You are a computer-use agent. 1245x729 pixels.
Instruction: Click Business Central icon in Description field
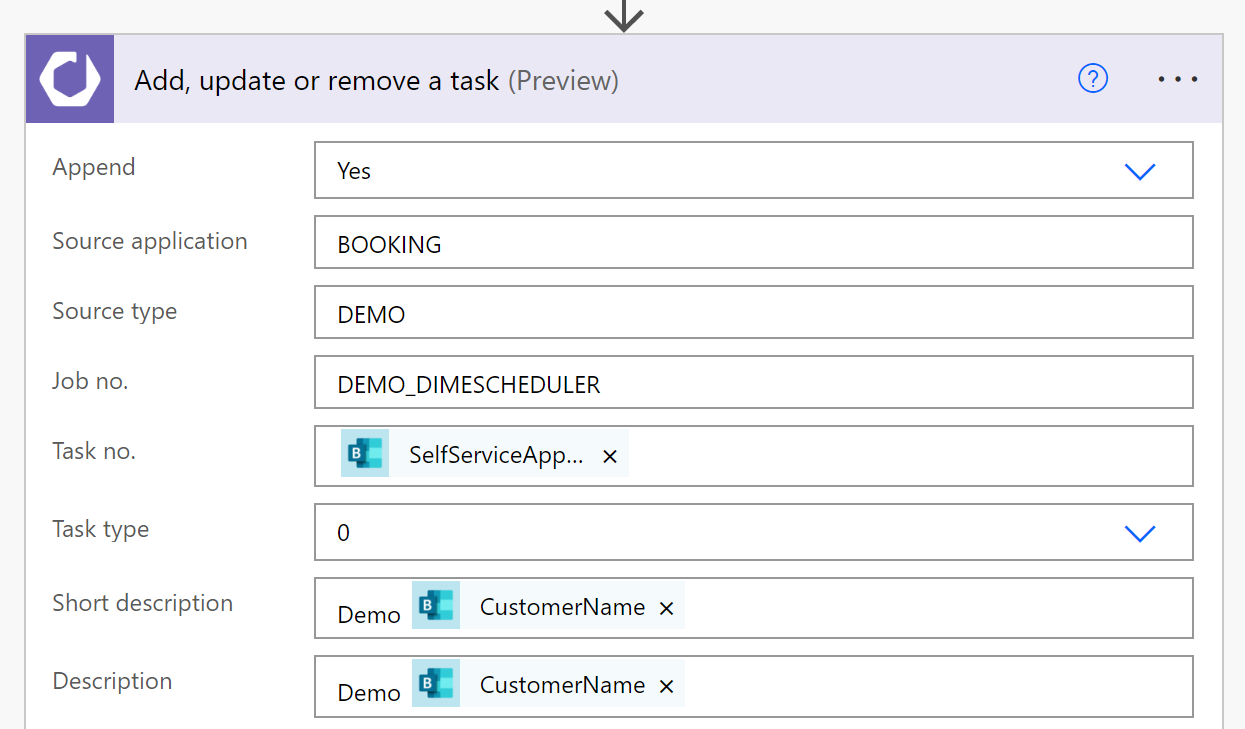pos(436,684)
